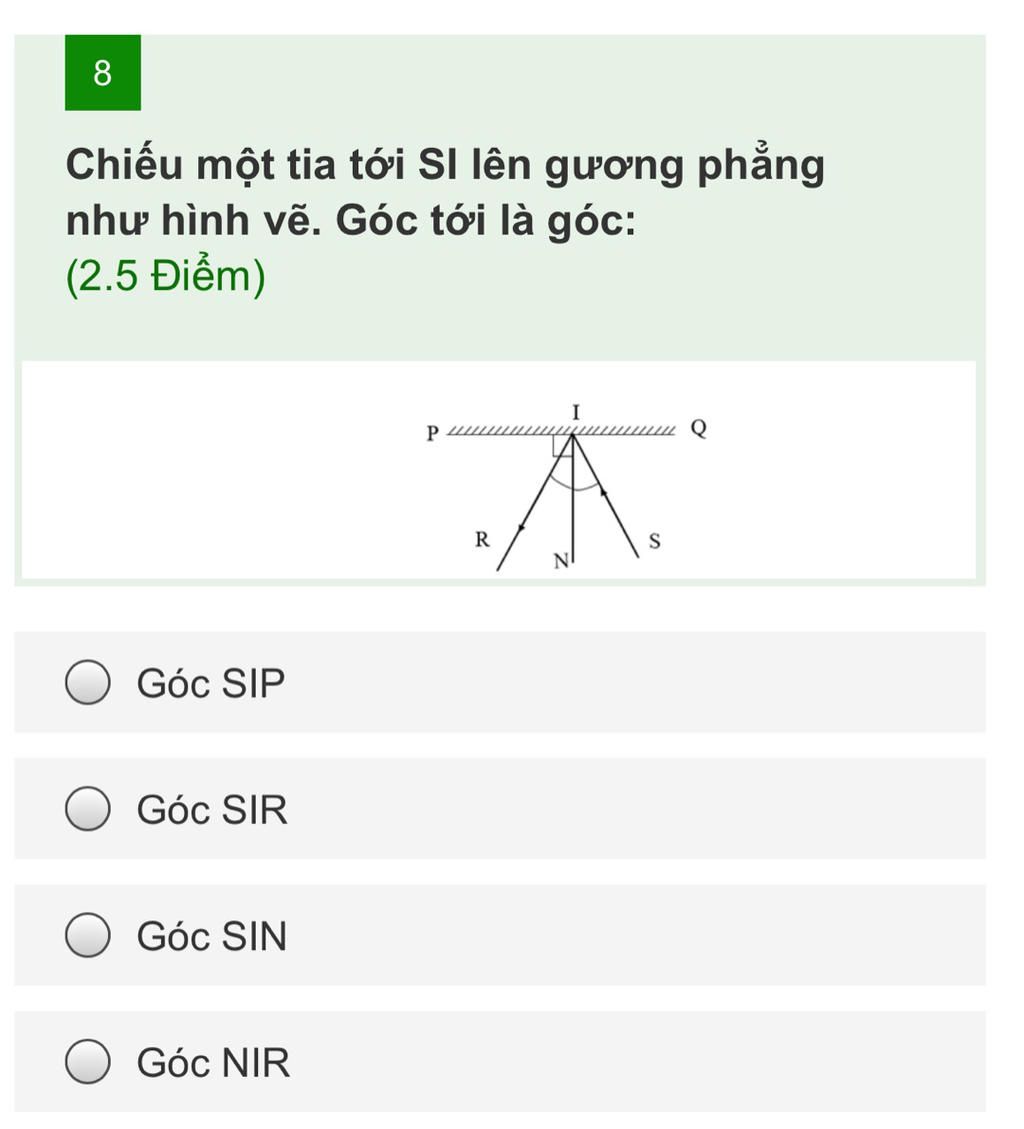This screenshot has height=1129, width=1024.
Task: Click the normal line IN in diagram
Action: [x=573, y=498]
